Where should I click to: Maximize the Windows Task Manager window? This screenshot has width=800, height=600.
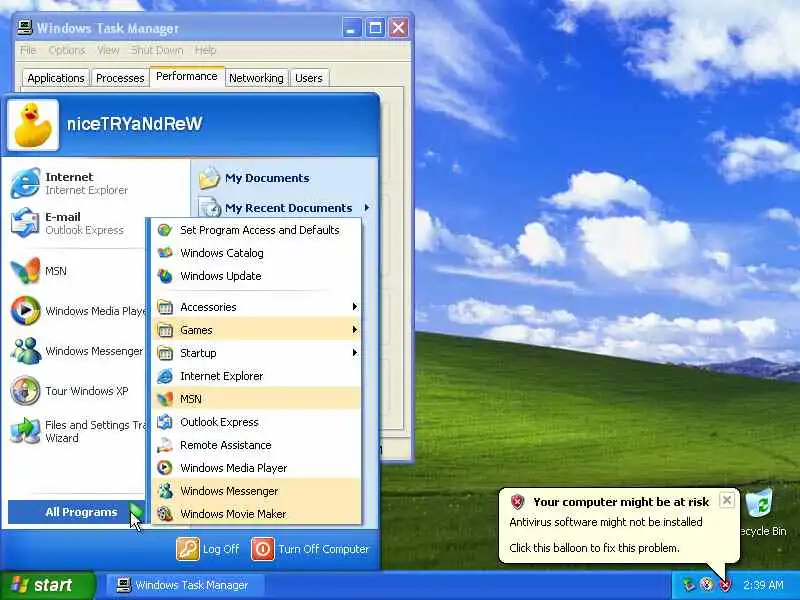point(375,28)
